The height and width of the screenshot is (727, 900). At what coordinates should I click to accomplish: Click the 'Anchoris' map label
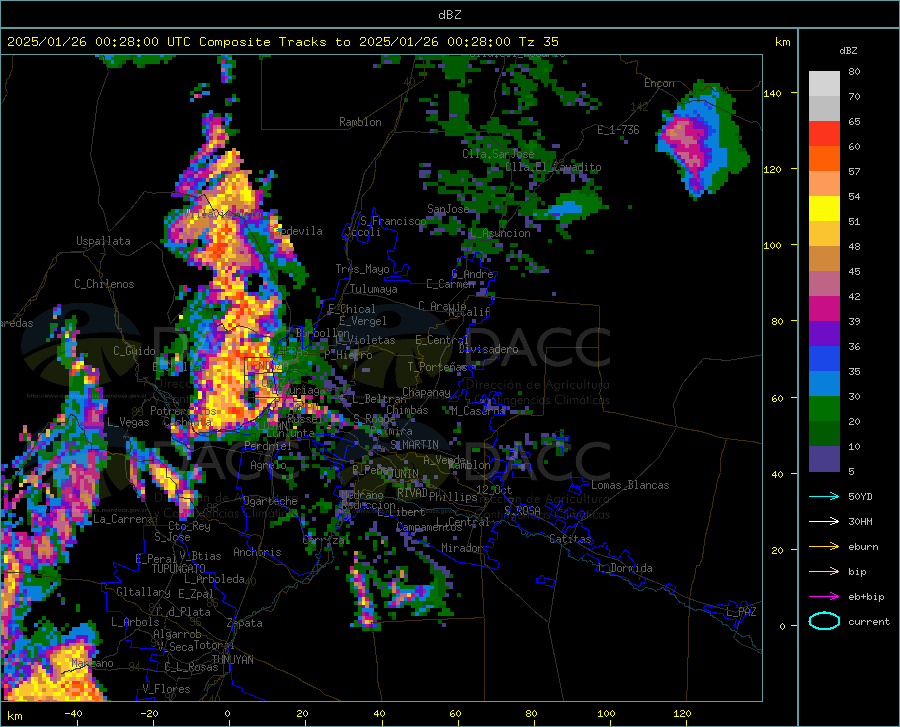click(x=257, y=552)
